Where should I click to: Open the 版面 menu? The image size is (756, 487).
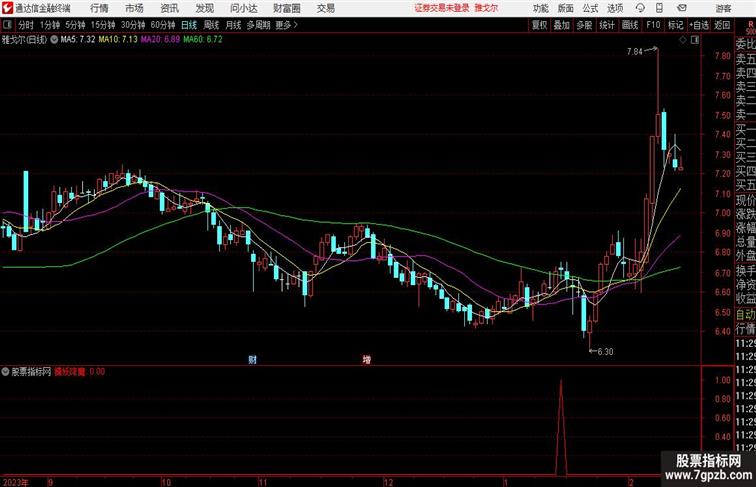[x=566, y=8]
